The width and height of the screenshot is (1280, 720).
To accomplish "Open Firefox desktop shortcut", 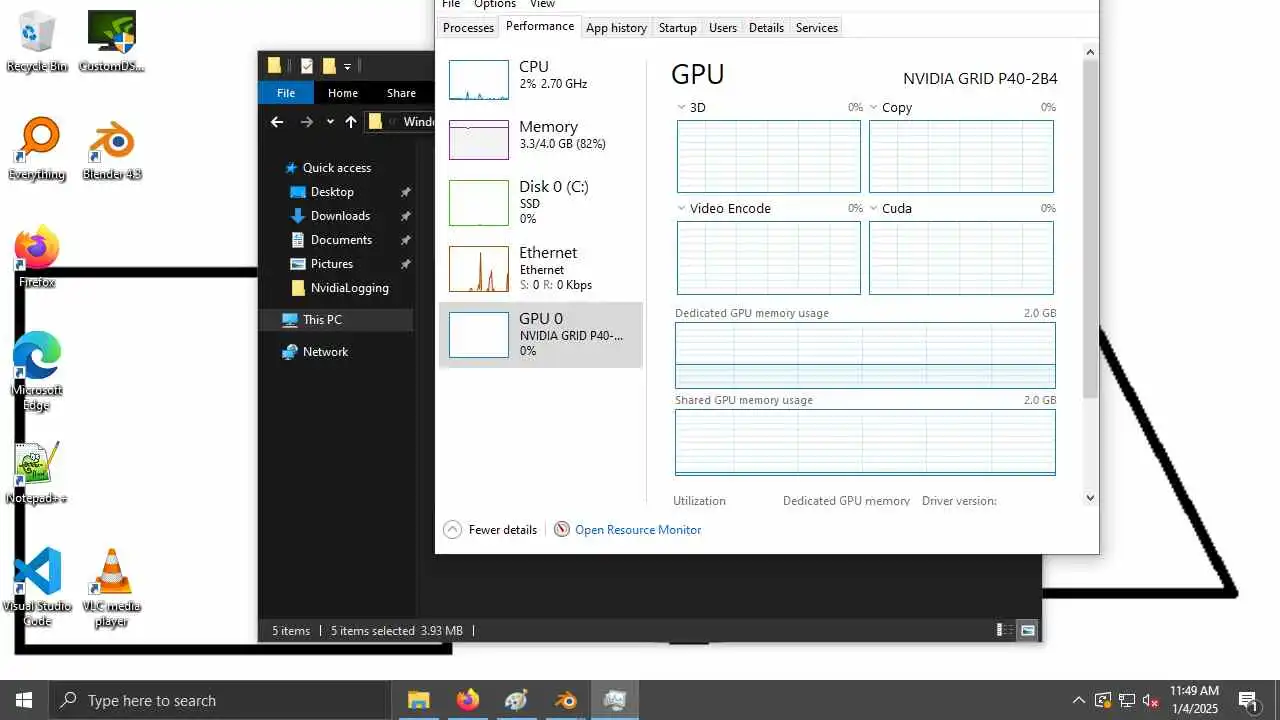I will [37, 257].
